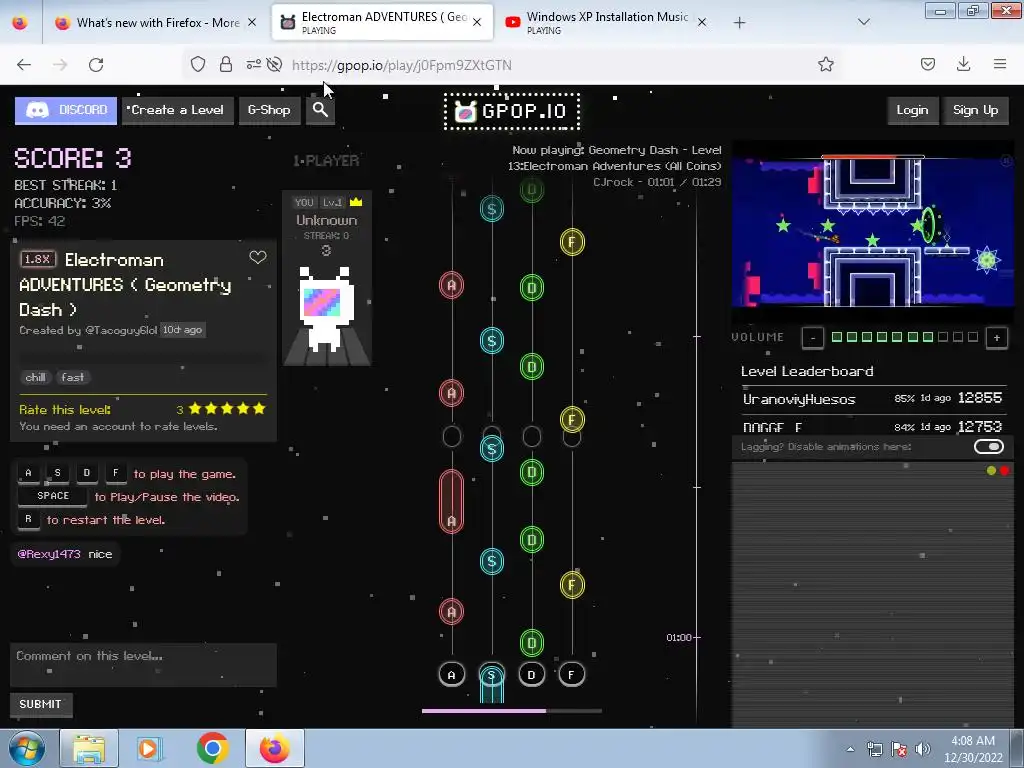1024x768 pixels.
Task: Click the @Tacoguy6lol creator link
Action: (x=121, y=330)
